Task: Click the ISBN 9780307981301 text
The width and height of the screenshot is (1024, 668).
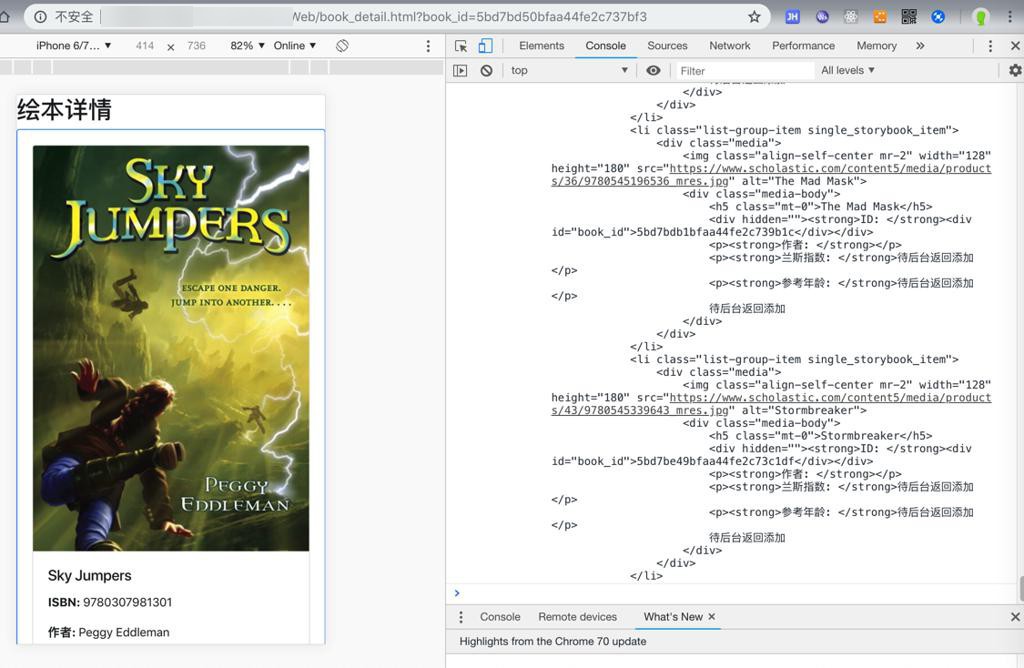Action: (x=110, y=602)
